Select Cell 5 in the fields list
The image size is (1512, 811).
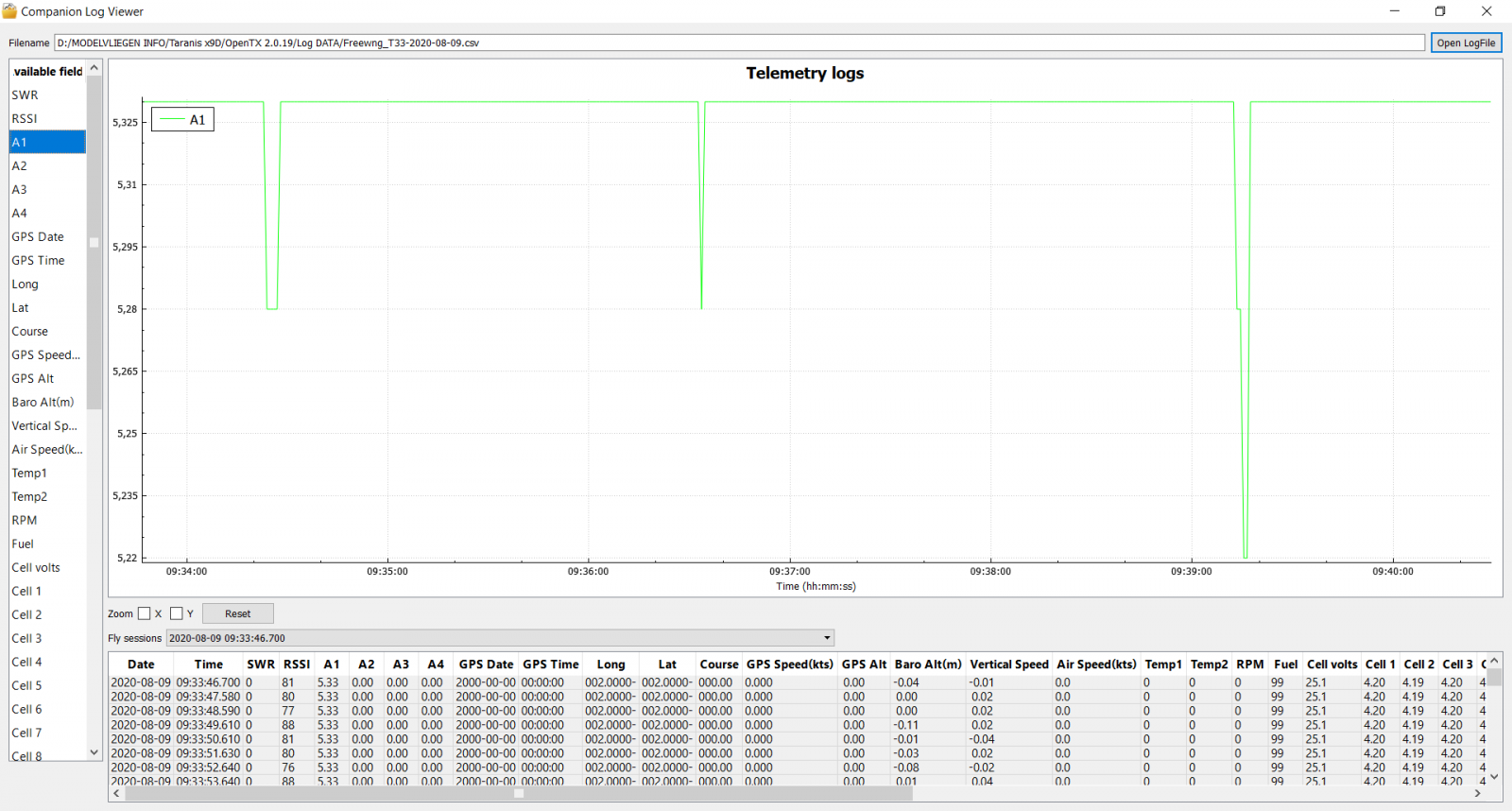click(47, 685)
